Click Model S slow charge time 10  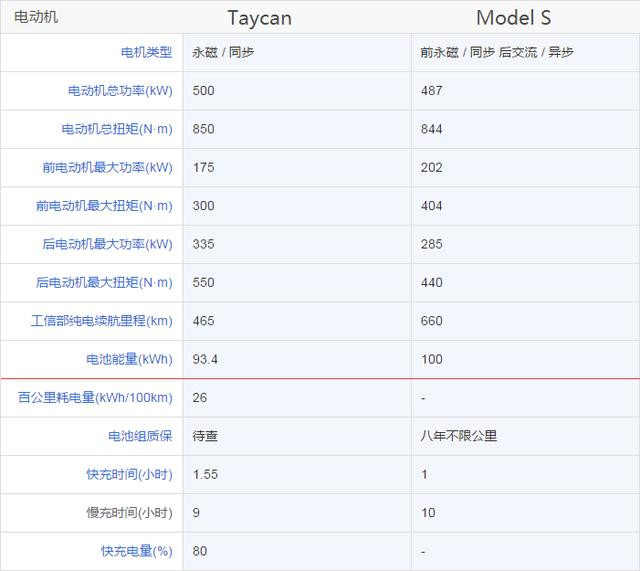pyautogui.click(x=428, y=513)
